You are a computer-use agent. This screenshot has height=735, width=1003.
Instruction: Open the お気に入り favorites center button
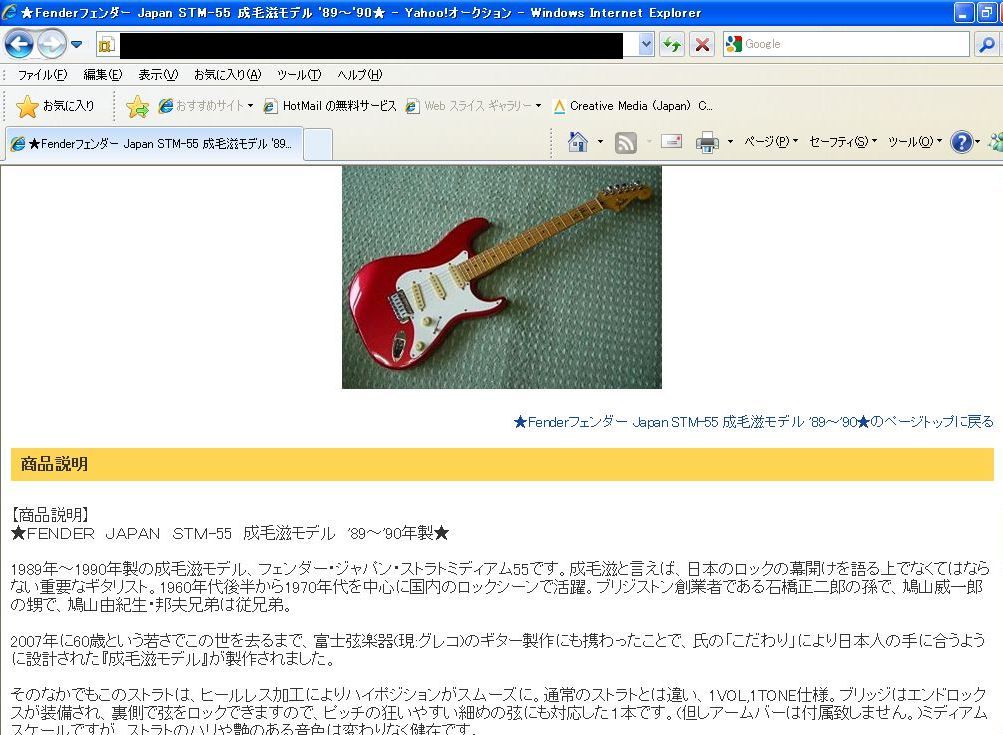55,106
